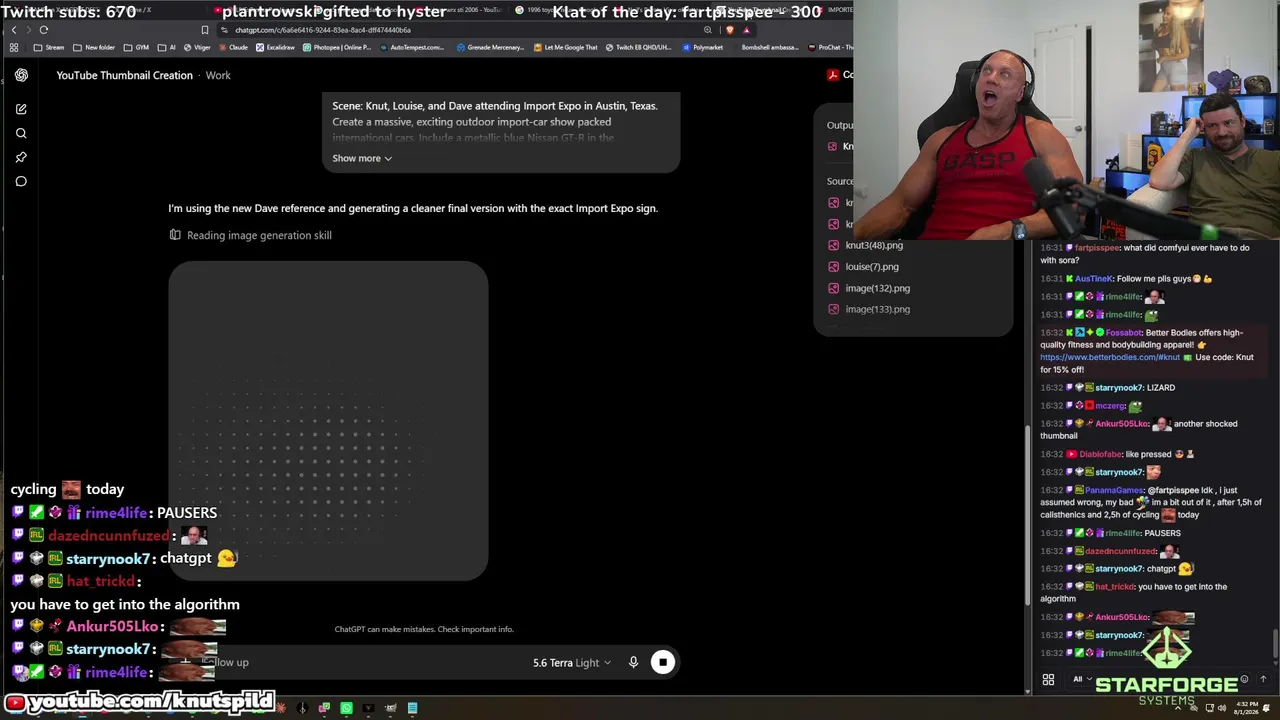Click the scene prompt message bubble
The image size is (1280, 720).
point(501,132)
